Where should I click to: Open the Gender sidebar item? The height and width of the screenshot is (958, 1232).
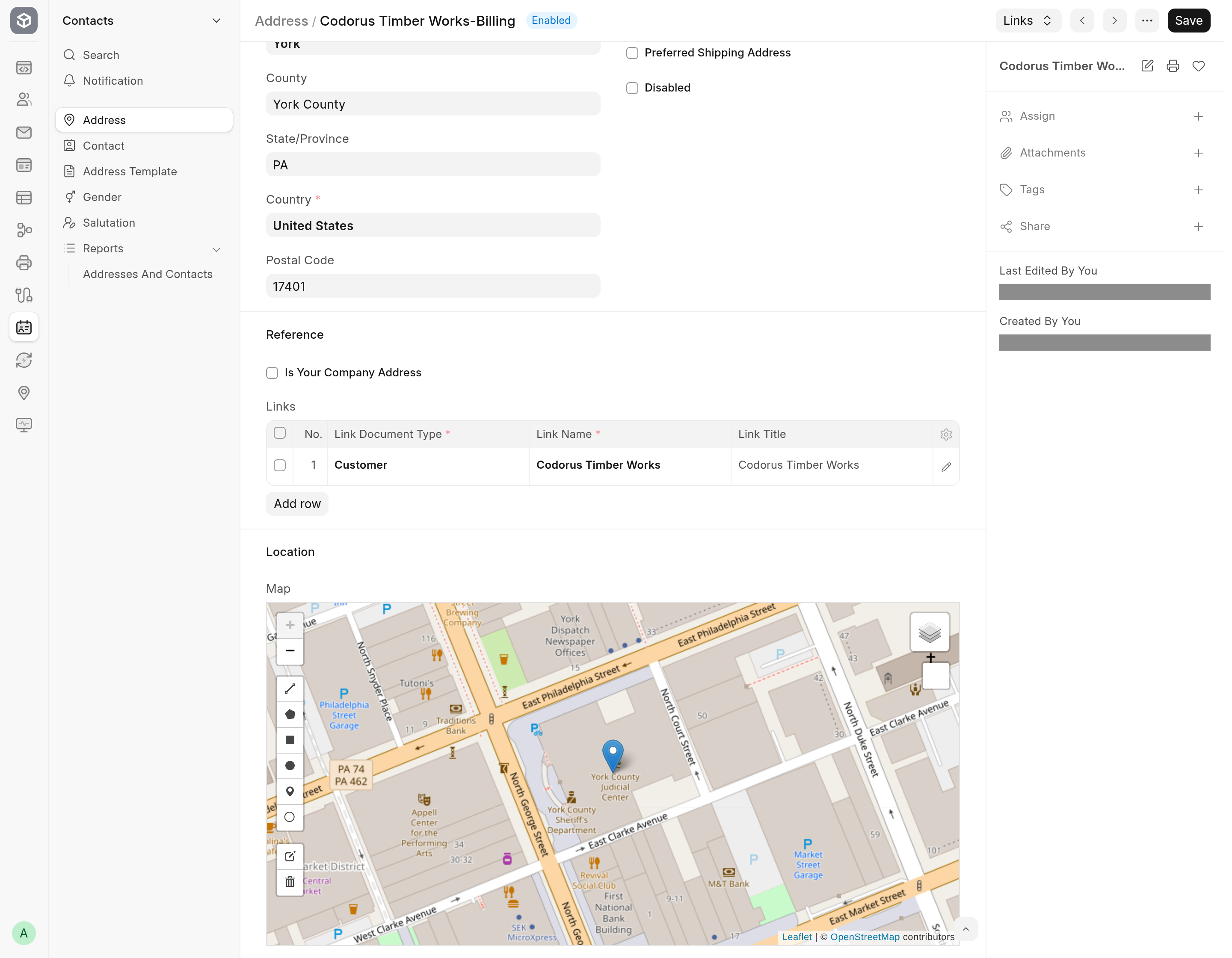pos(144,197)
